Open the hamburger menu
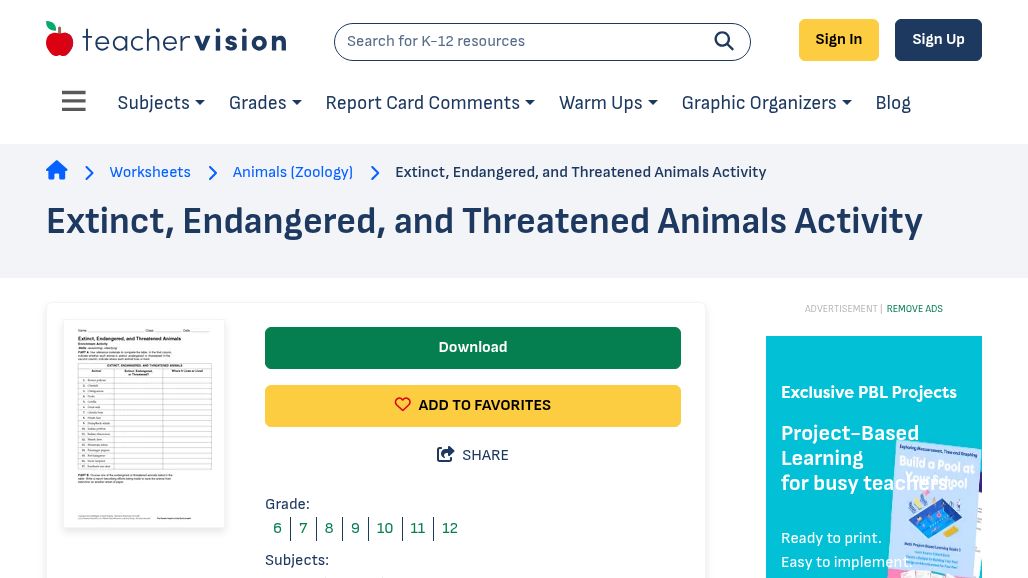This screenshot has height=578, width=1028. pyautogui.click(x=73, y=102)
